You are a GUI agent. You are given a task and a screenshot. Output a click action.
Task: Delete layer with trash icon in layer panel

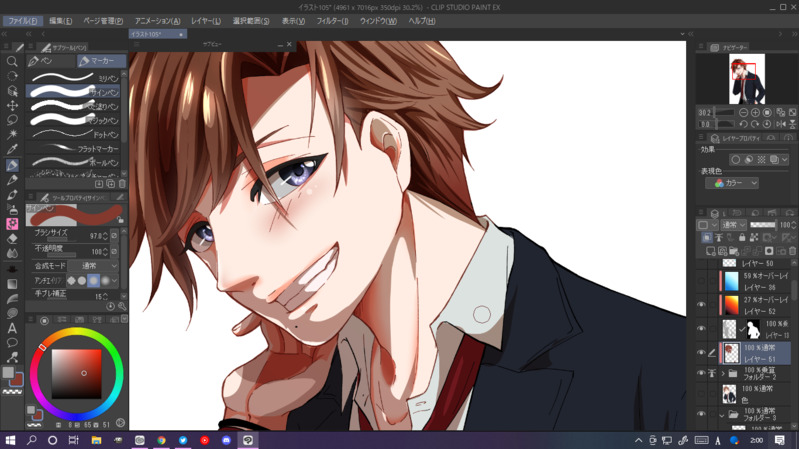(792, 251)
